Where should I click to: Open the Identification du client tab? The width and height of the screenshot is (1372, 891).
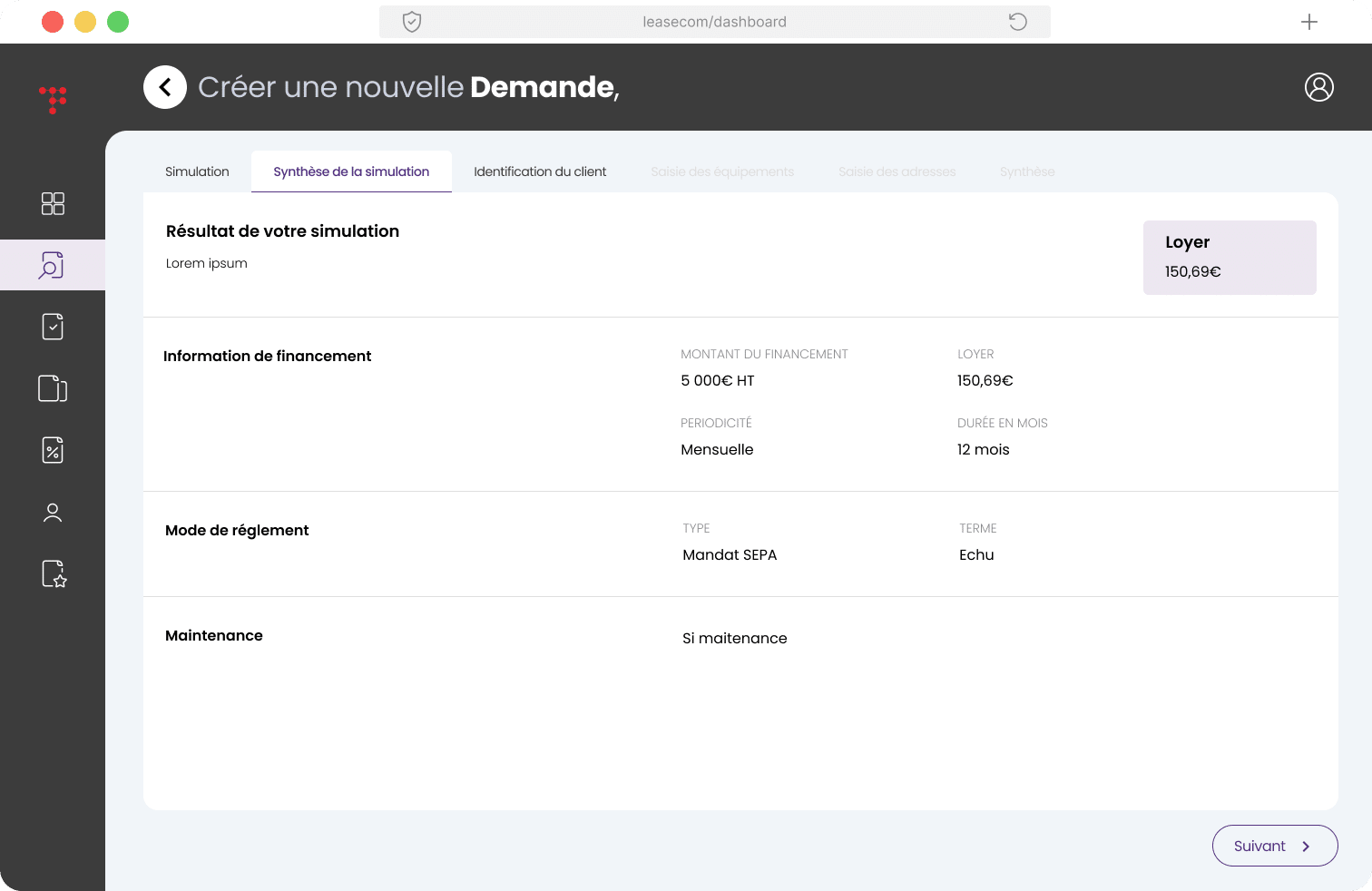(x=539, y=171)
